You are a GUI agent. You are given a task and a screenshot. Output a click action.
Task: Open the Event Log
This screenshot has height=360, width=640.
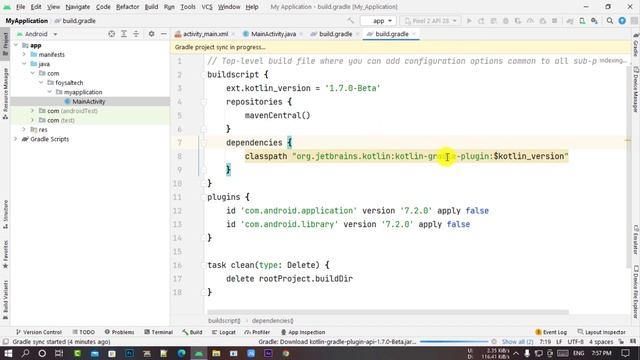(x=551, y=332)
